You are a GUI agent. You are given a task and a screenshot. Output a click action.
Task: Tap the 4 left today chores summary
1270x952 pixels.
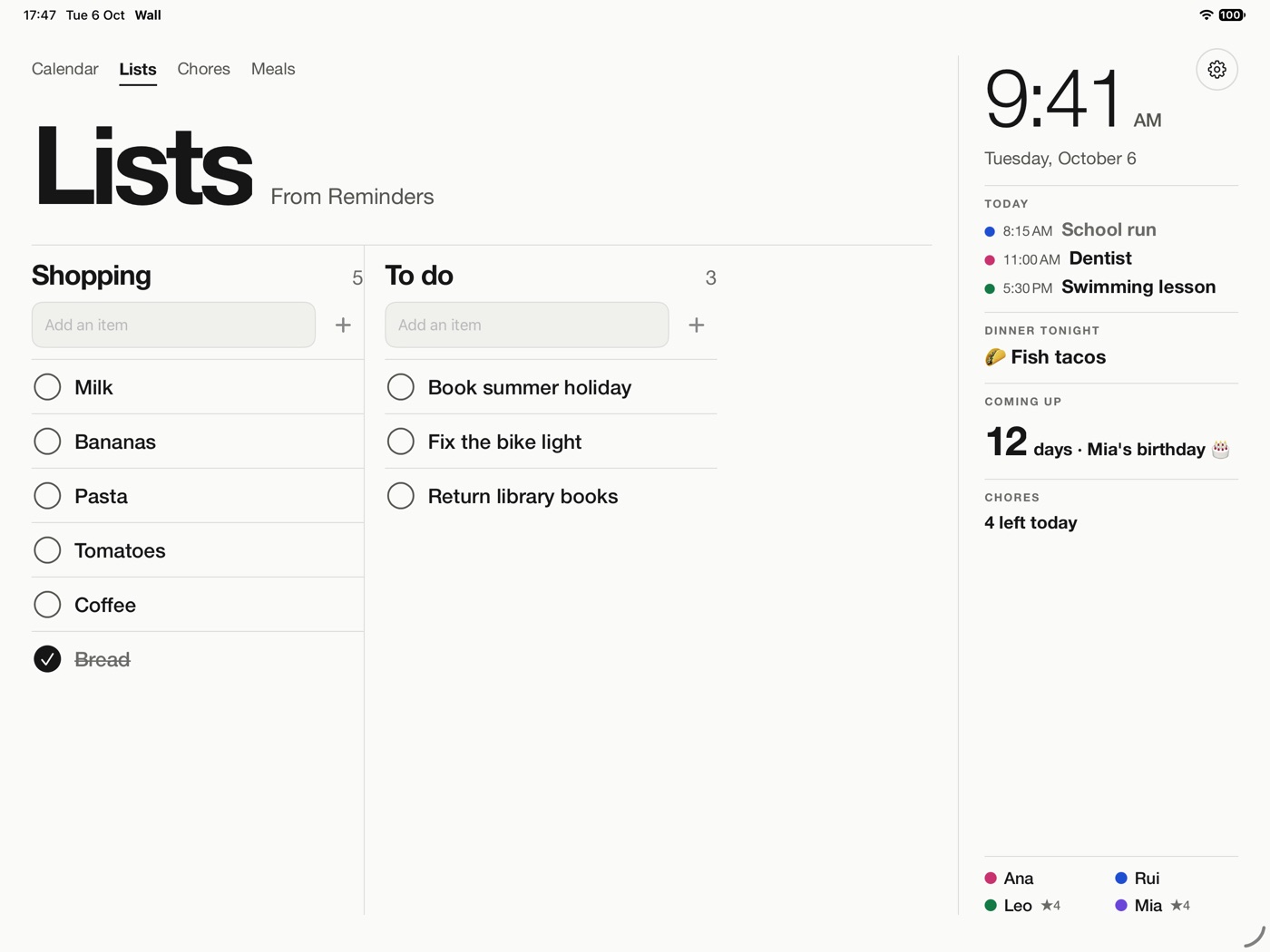pyautogui.click(x=1031, y=523)
